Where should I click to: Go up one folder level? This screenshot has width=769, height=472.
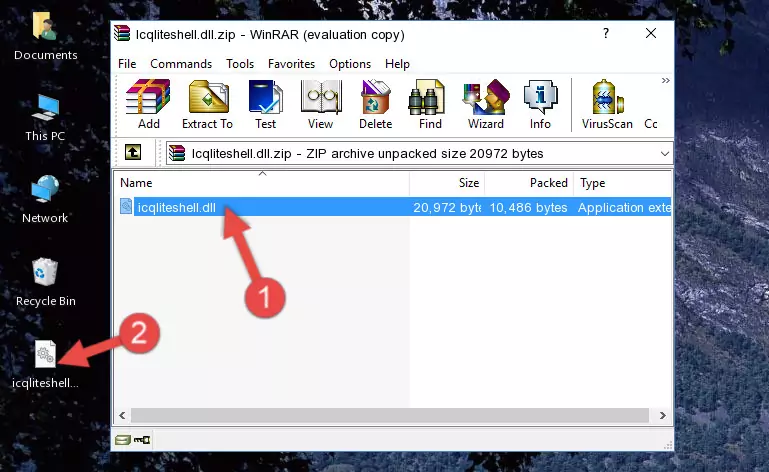[132, 153]
